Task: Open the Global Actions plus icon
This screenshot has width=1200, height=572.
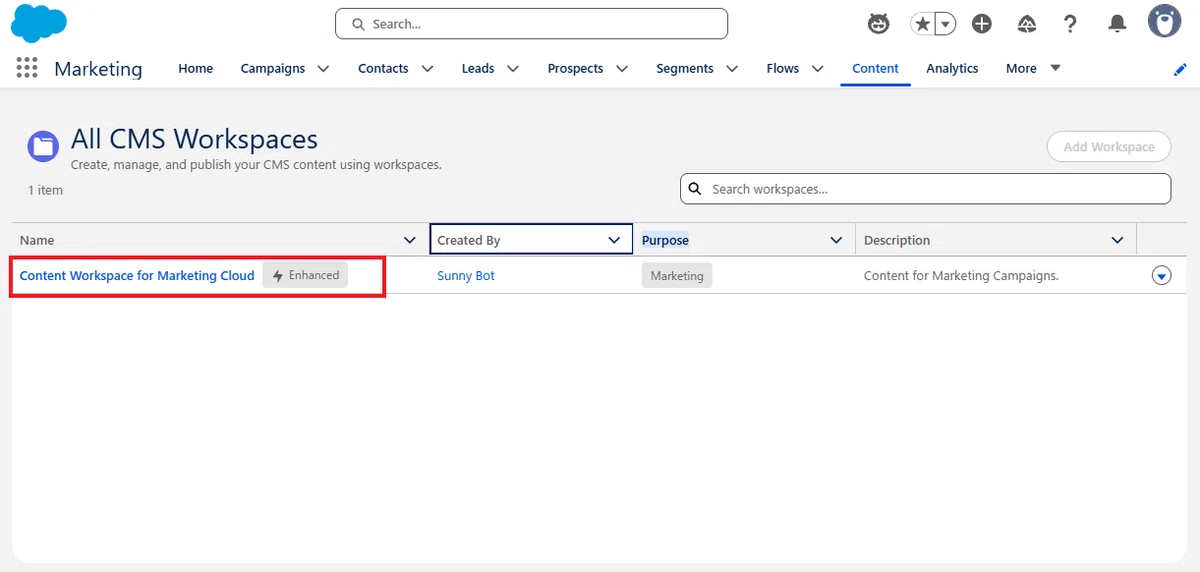Action: (982, 24)
